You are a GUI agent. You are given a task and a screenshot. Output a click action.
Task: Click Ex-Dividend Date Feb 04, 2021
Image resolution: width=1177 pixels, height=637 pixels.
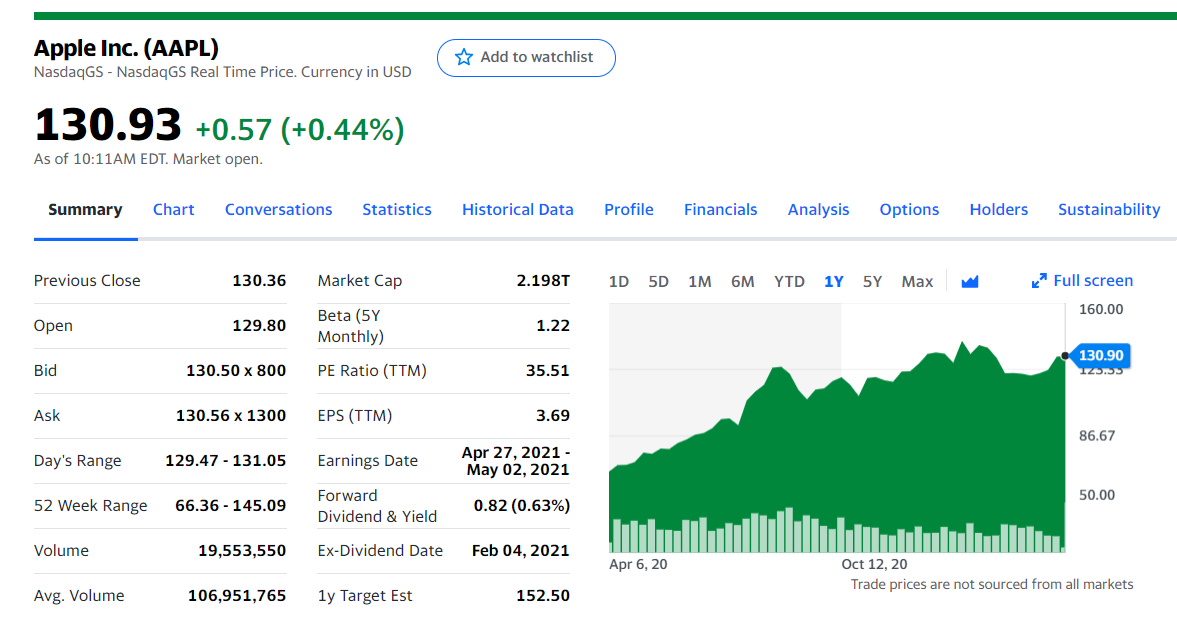(x=520, y=551)
